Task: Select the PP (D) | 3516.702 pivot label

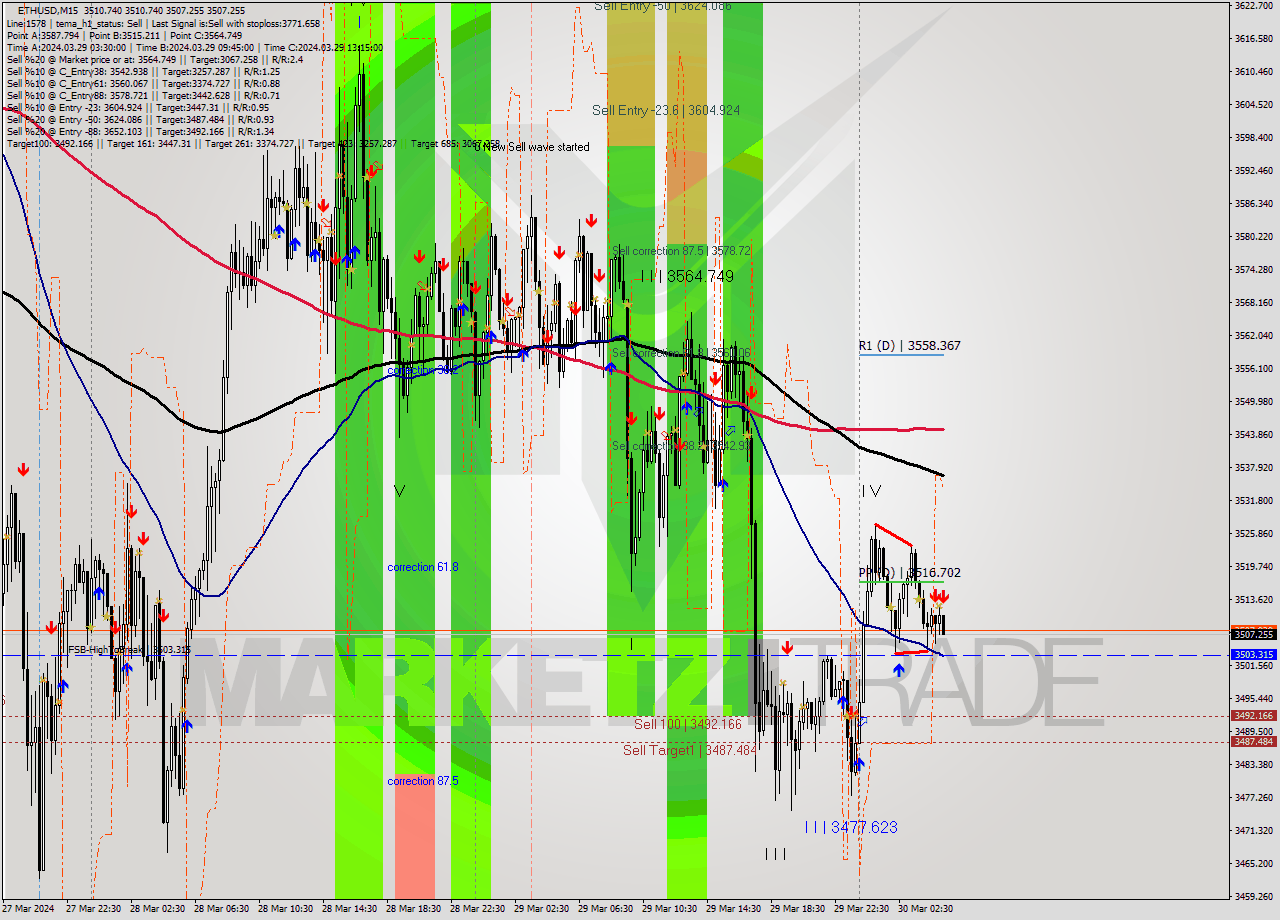Action: point(909,573)
